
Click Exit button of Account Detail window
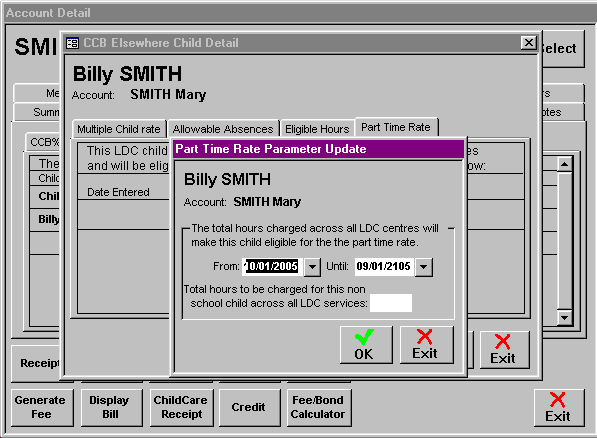pos(559,408)
